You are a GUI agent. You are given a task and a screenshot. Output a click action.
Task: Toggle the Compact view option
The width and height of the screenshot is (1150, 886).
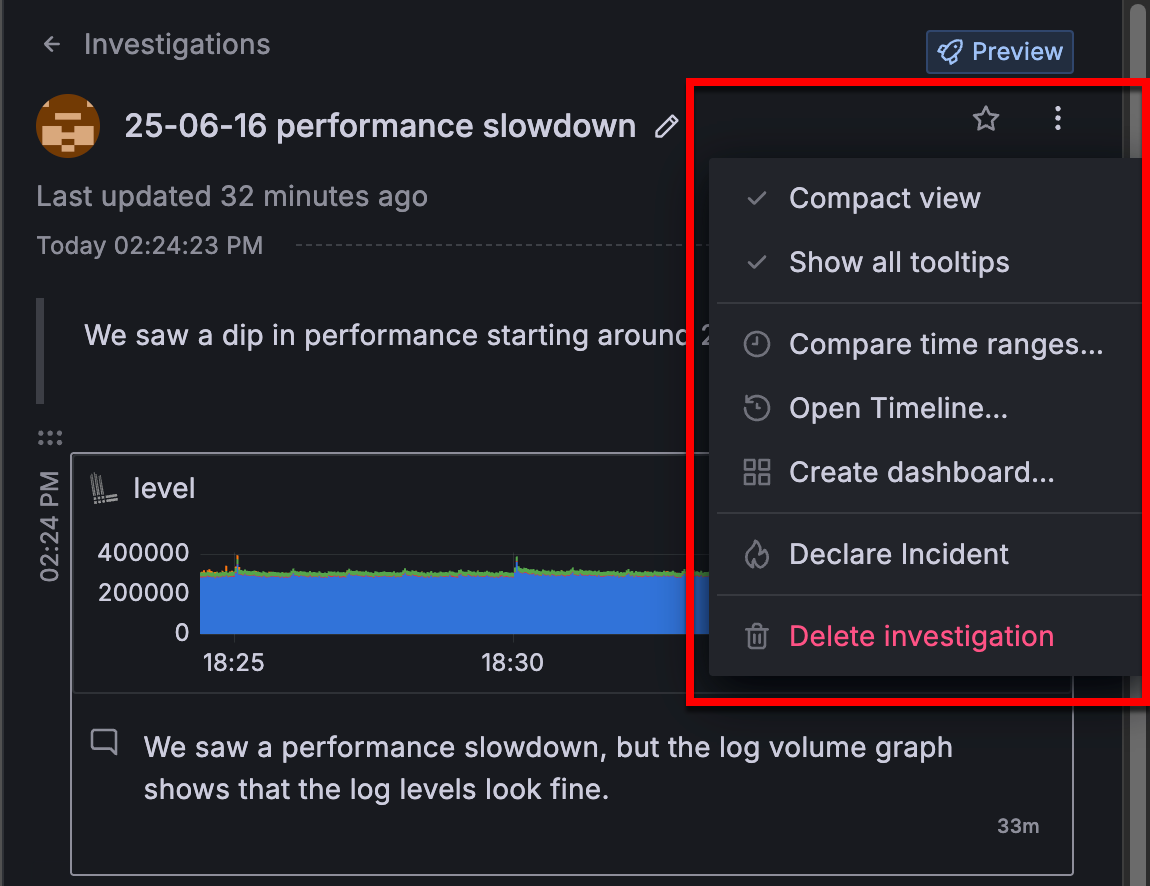[x=884, y=199]
